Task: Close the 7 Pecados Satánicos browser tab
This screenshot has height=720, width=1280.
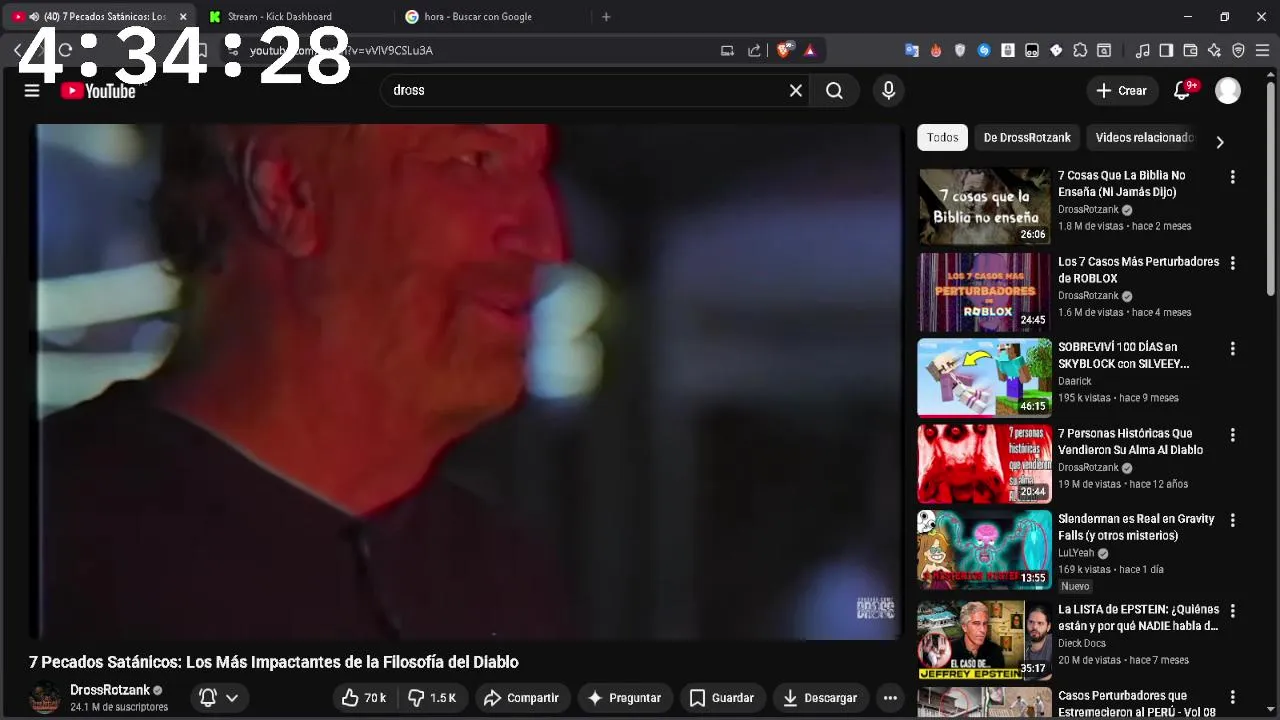Action: pyautogui.click(x=183, y=17)
